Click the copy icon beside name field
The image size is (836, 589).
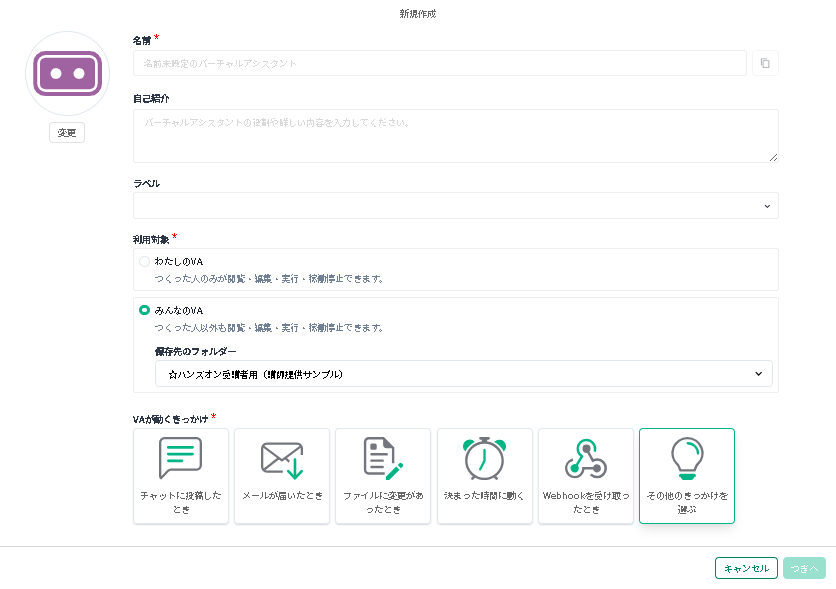click(765, 63)
